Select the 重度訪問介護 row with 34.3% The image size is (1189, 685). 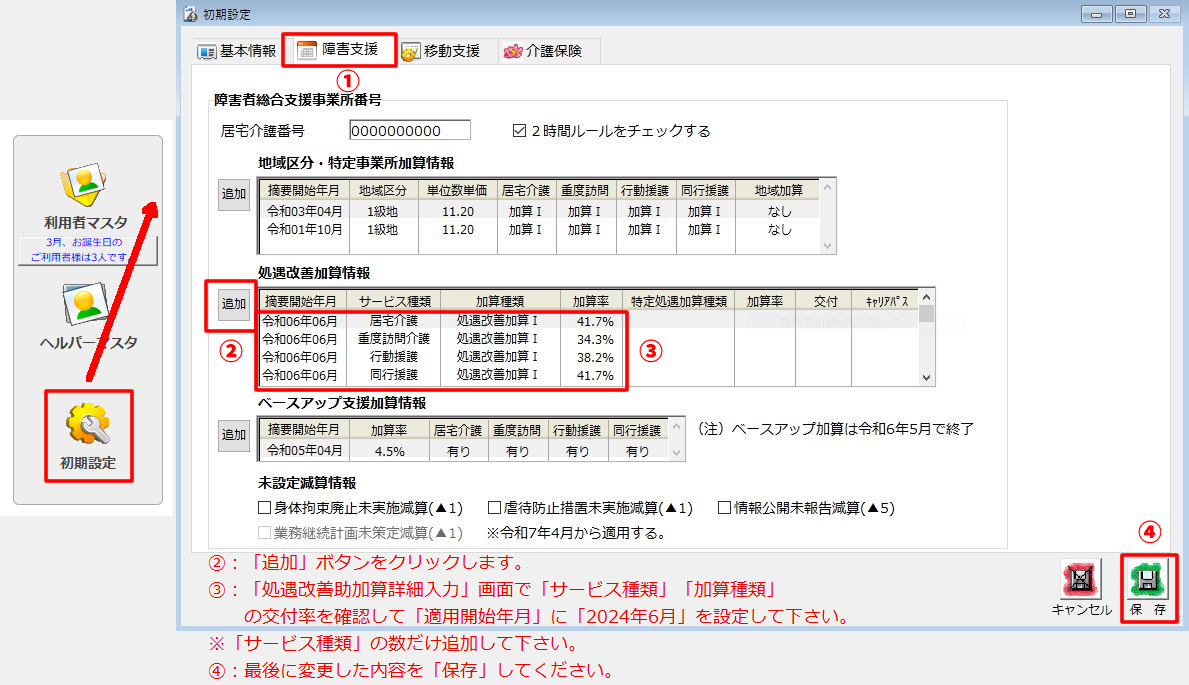pyautogui.click(x=440, y=339)
